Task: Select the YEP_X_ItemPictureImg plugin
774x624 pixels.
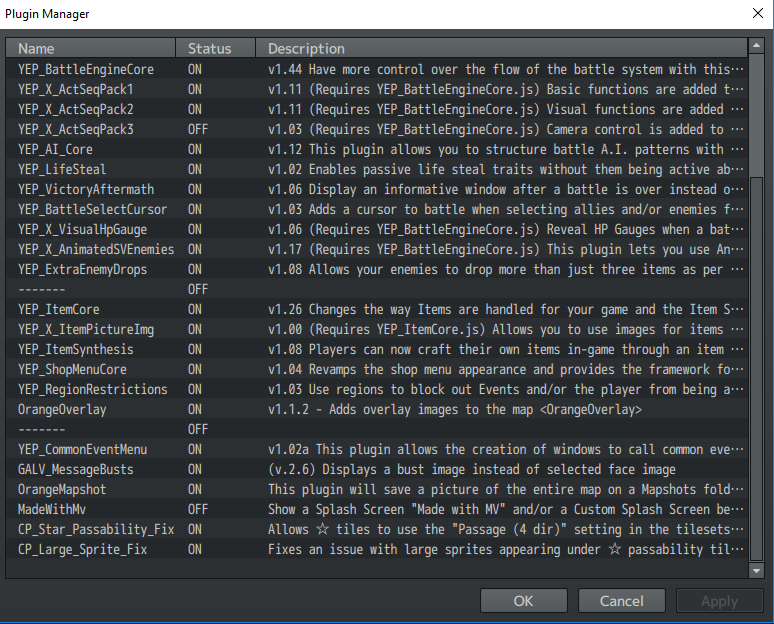Action: pos(377,329)
